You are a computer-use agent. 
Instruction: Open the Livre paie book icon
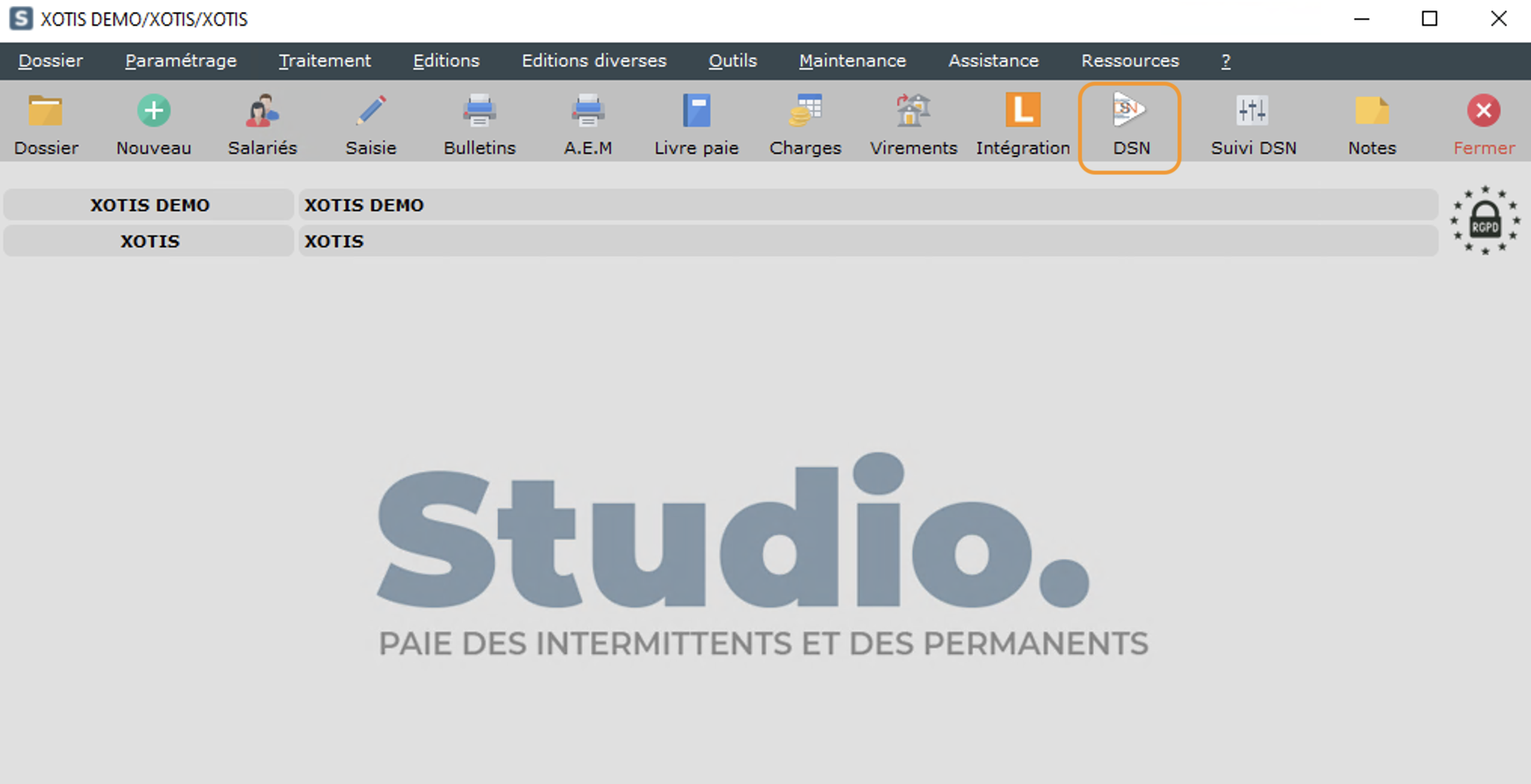pyautogui.click(x=696, y=112)
